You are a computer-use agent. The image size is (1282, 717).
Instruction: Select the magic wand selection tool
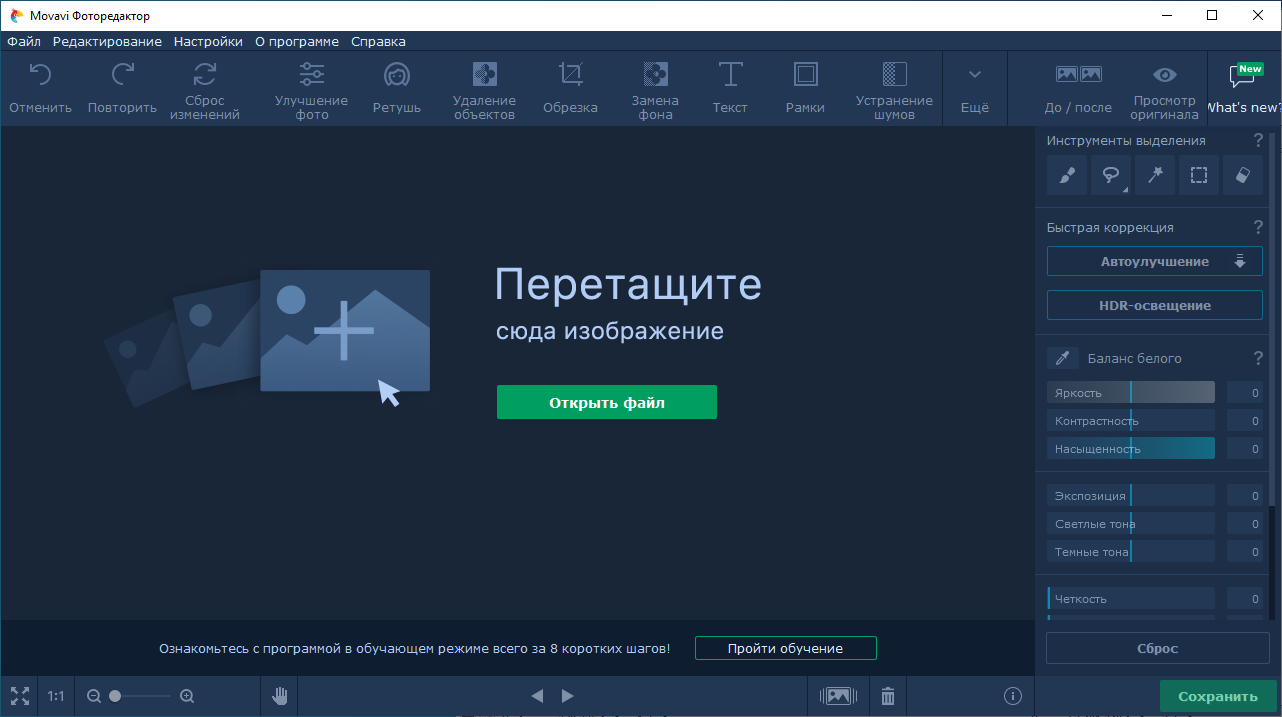(1155, 175)
